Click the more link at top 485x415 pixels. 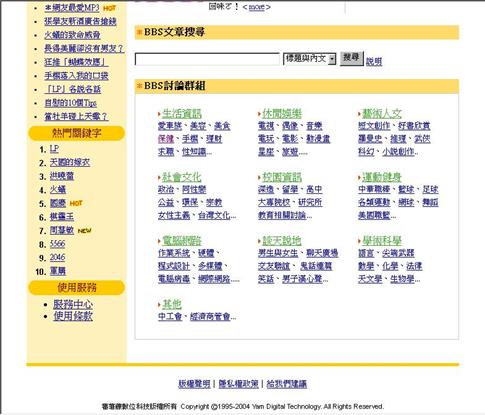point(257,7)
